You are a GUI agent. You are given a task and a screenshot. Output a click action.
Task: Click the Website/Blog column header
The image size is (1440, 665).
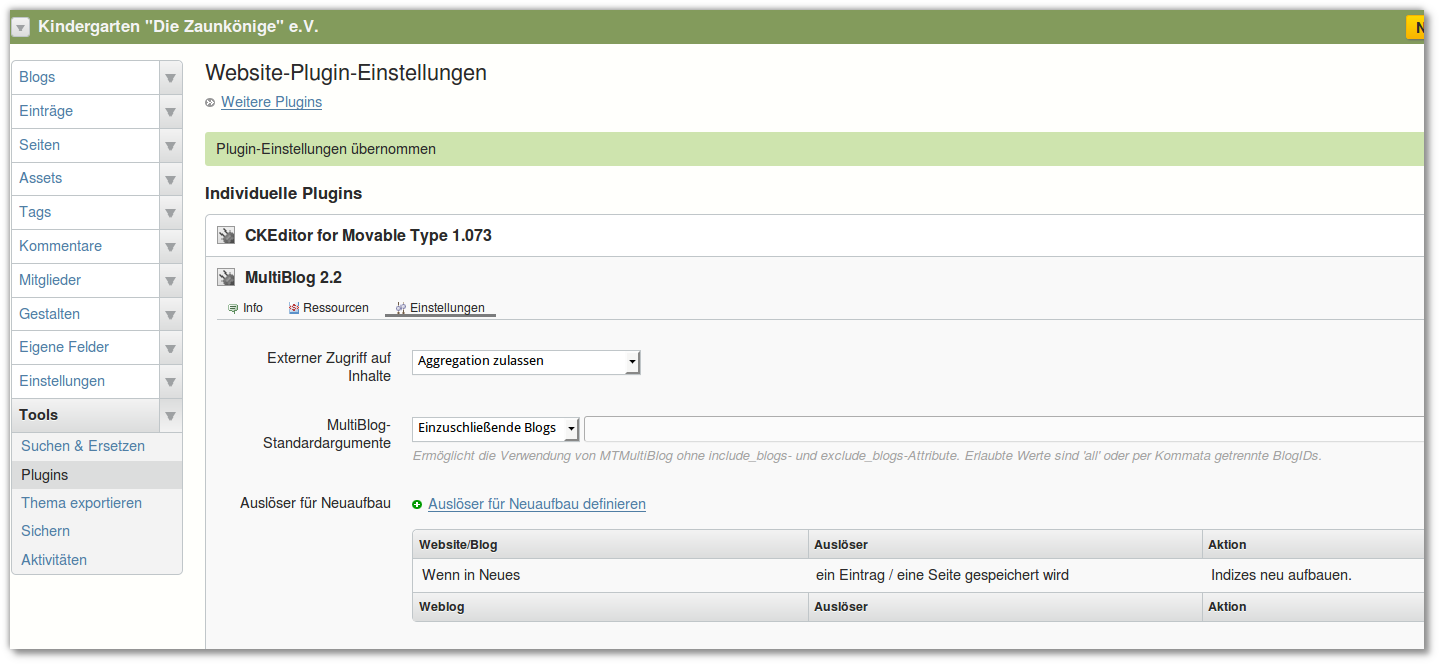click(610, 544)
